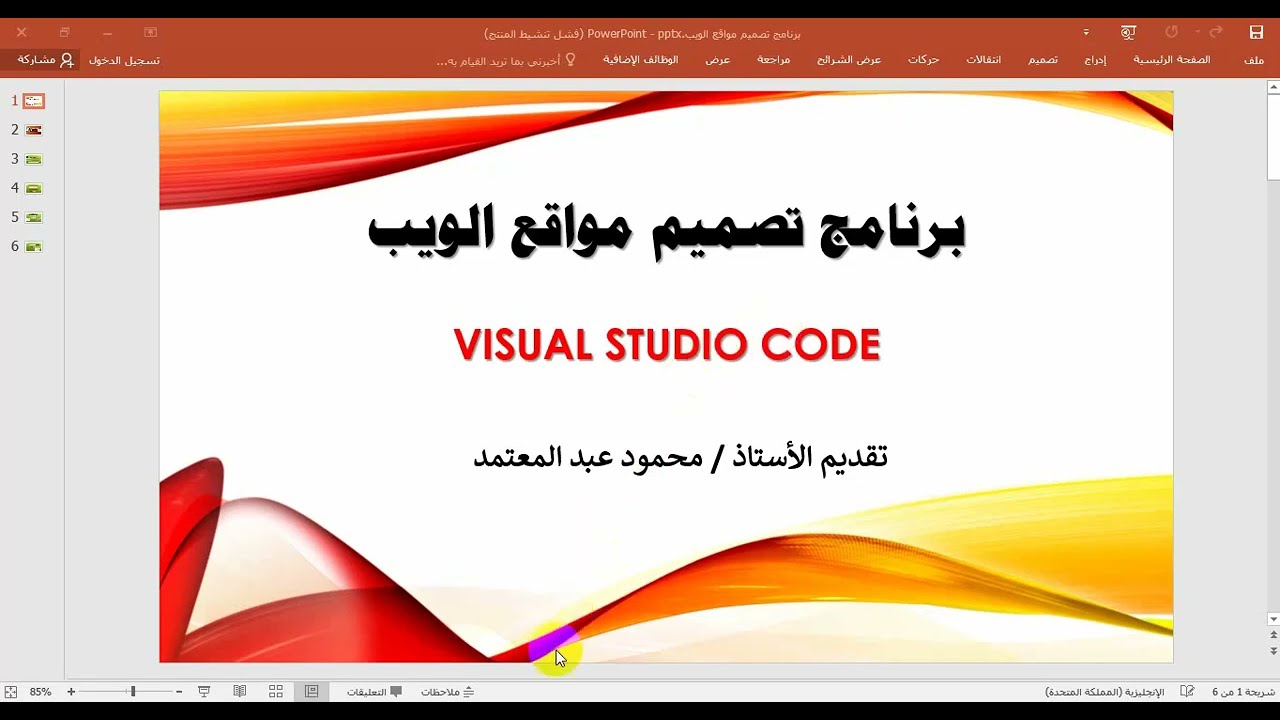The width and height of the screenshot is (1280, 720).
Task: Switch to الوظائف الإضافية (Add-ins) tab
Action: coord(640,60)
